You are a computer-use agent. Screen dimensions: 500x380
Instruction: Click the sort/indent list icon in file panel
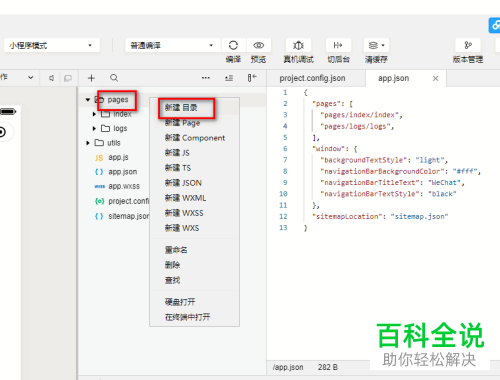click(x=229, y=78)
